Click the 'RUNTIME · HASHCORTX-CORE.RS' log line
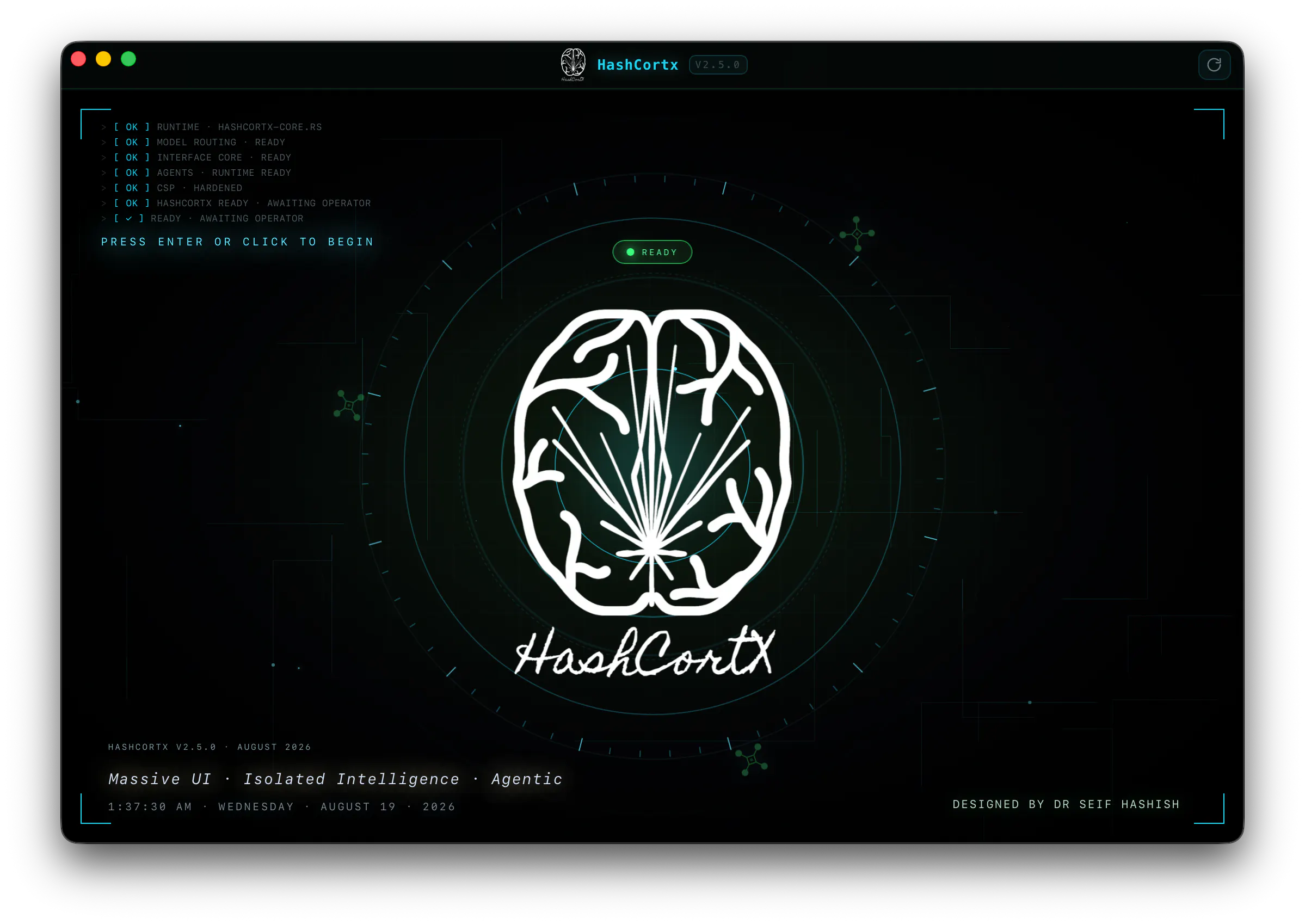The image size is (1305, 924). click(211, 127)
